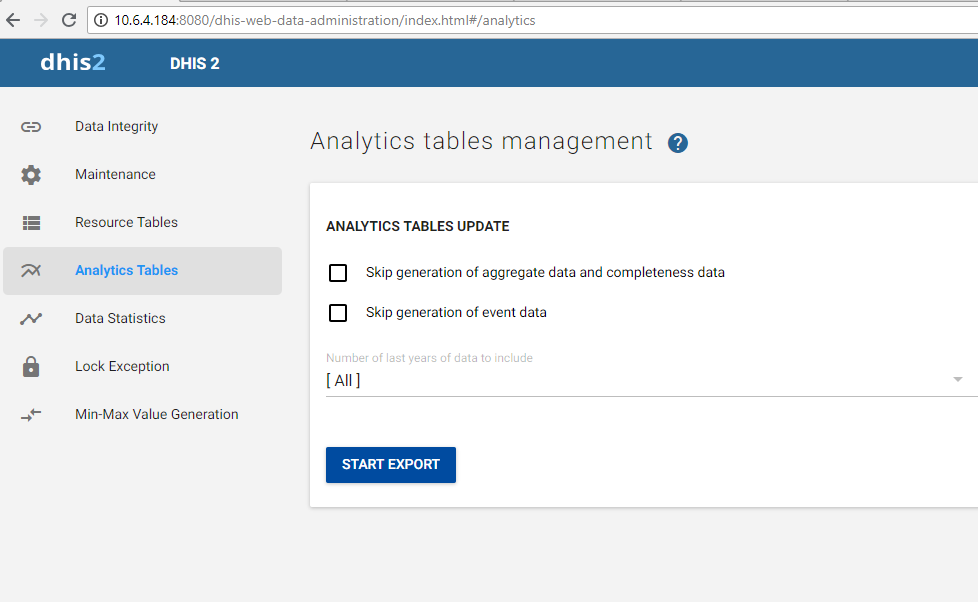Click the Analytics Tables chart icon

point(31,271)
